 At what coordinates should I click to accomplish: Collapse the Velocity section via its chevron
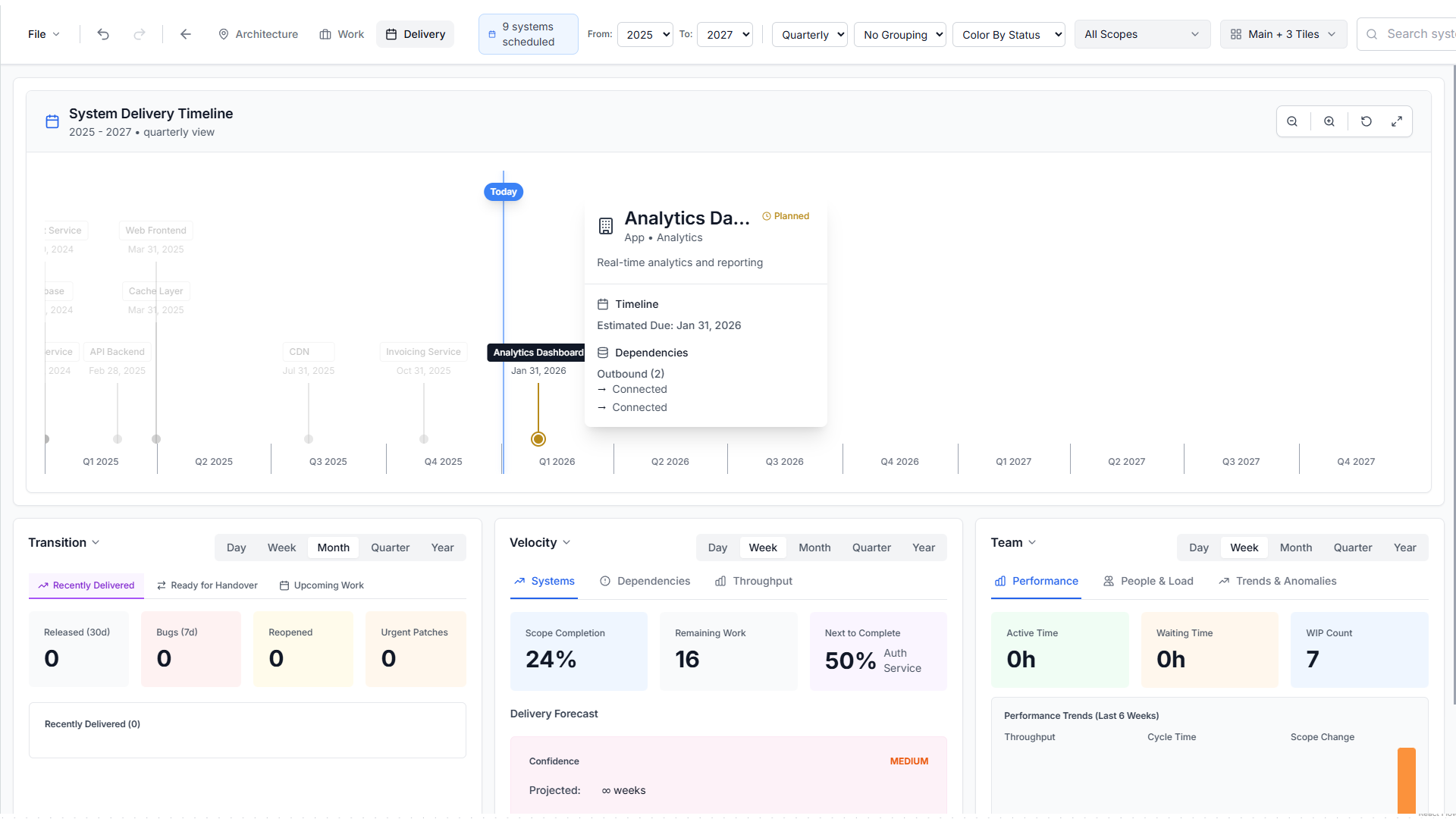tap(568, 542)
